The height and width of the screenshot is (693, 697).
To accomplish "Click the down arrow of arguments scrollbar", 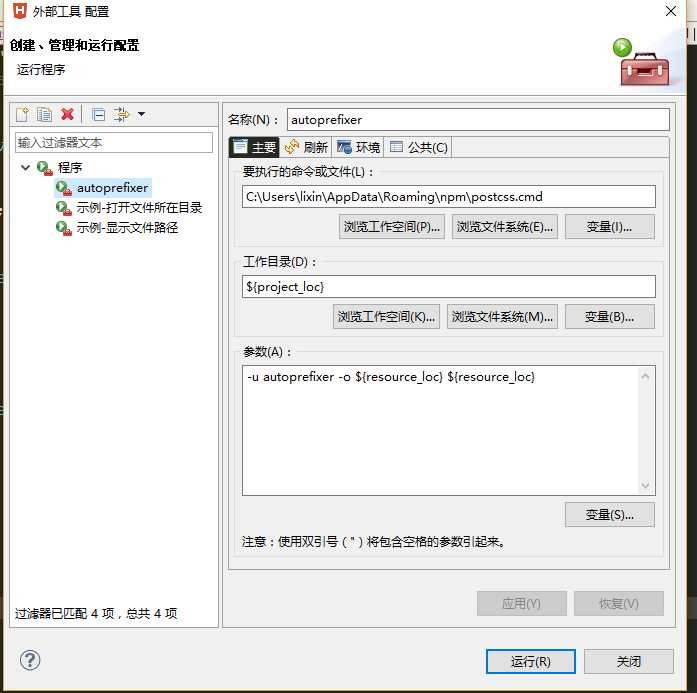I will tap(645, 485).
